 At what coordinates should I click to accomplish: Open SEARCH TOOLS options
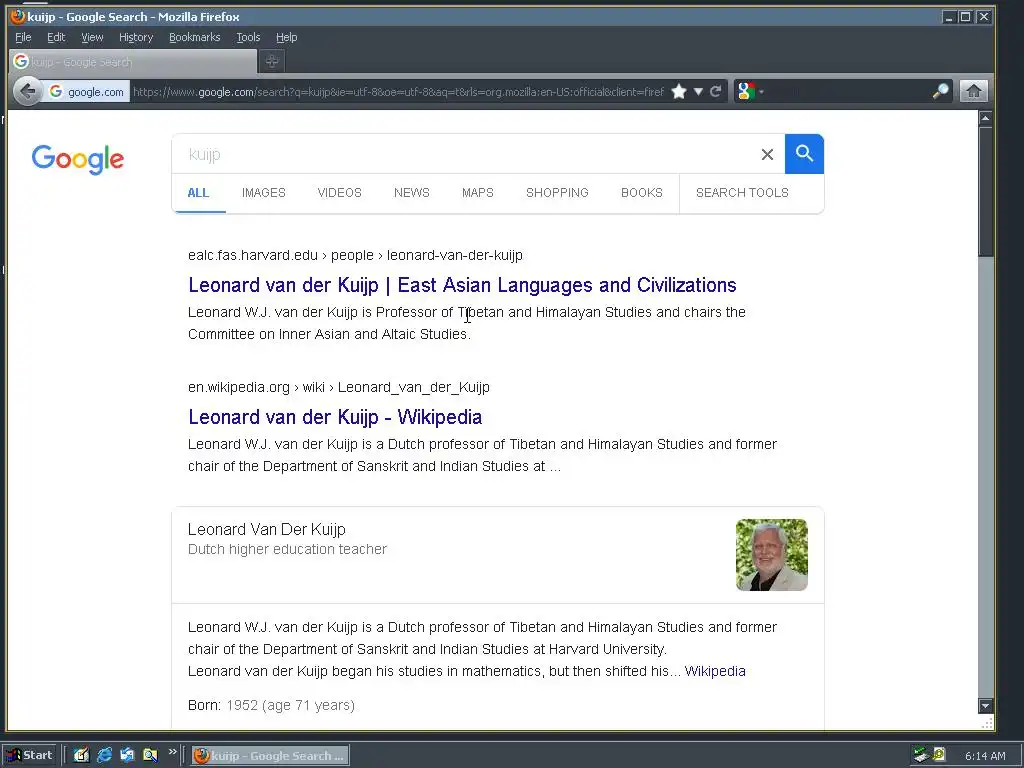point(743,193)
